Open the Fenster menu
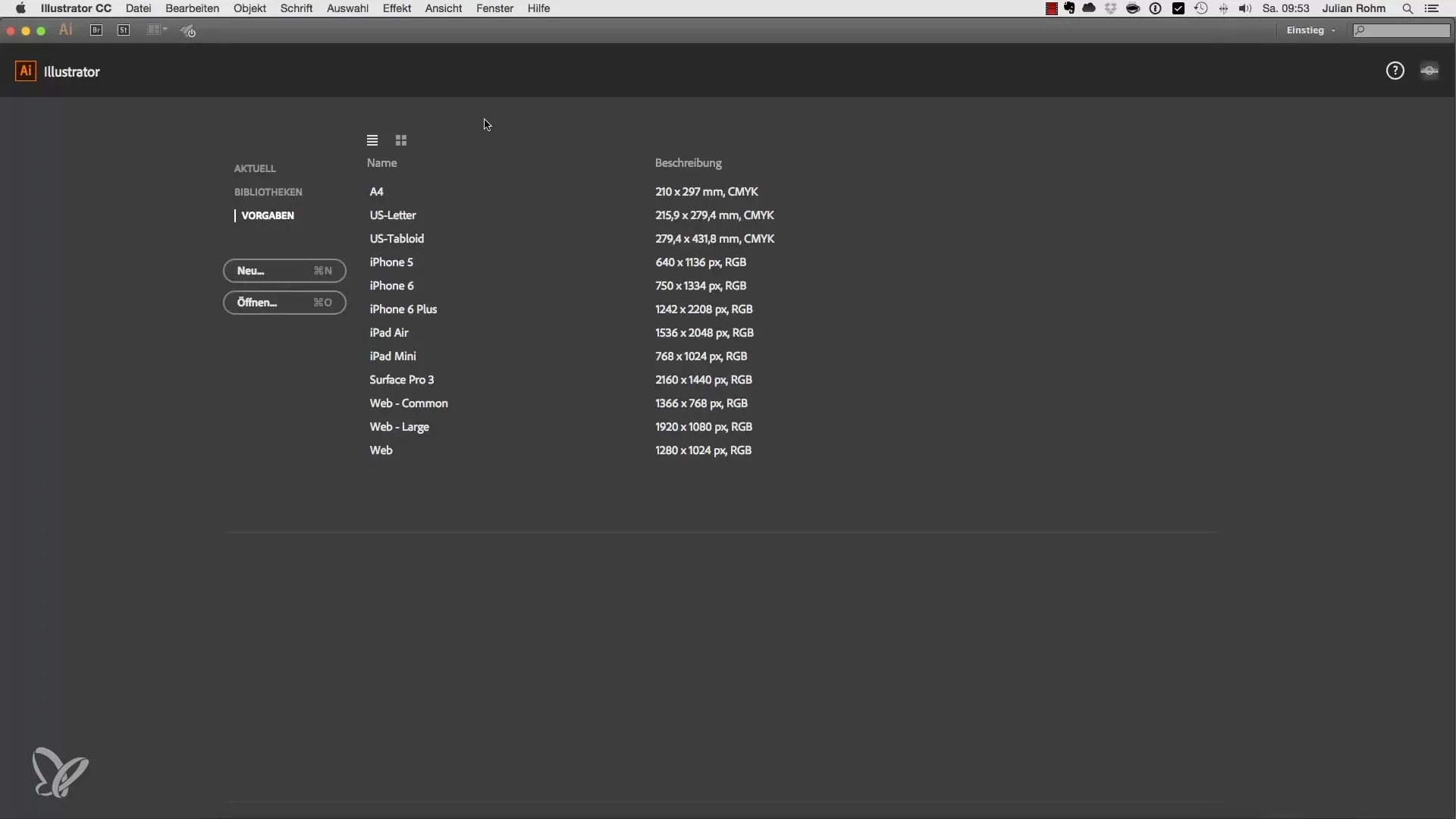The width and height of the screenshot is (1456, 819). coord(494,8)
